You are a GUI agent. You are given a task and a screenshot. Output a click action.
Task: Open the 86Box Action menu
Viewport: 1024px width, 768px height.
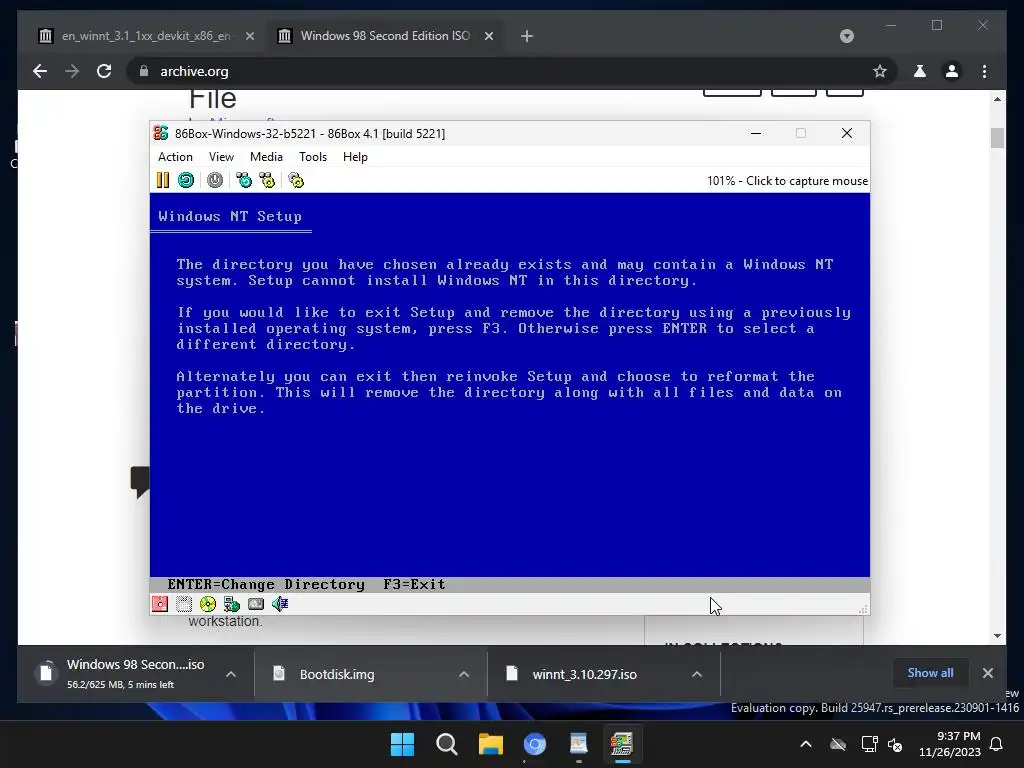coord(175,157)
